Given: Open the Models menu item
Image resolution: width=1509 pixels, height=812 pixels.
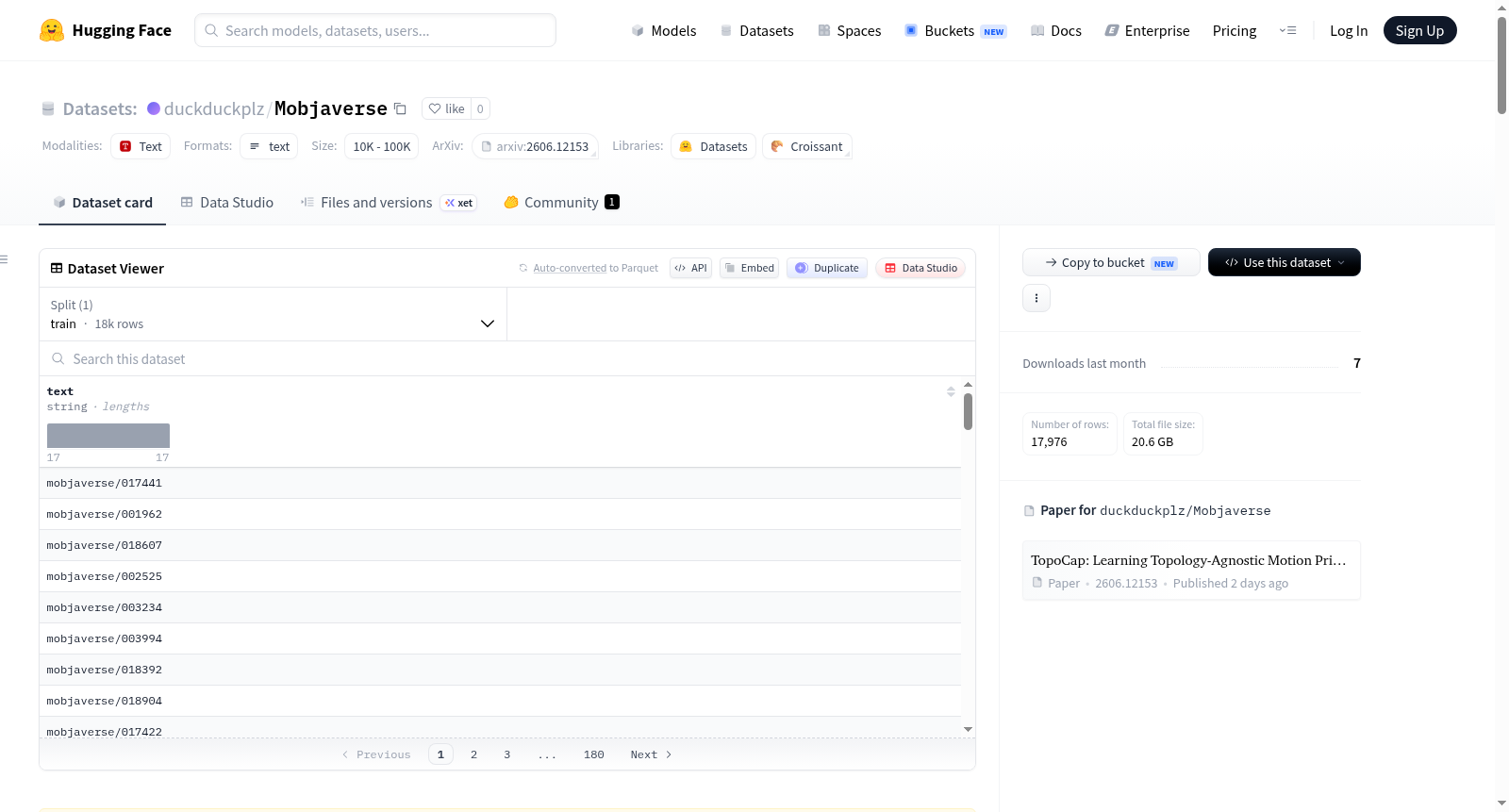Looking at the screenshot, I should coord(664,31).
